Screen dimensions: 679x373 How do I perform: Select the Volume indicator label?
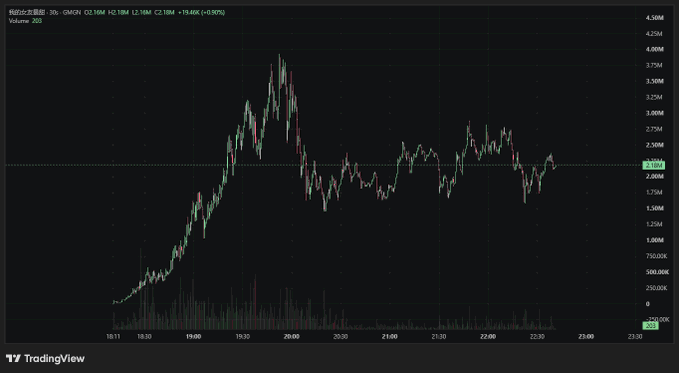point(19,21)
